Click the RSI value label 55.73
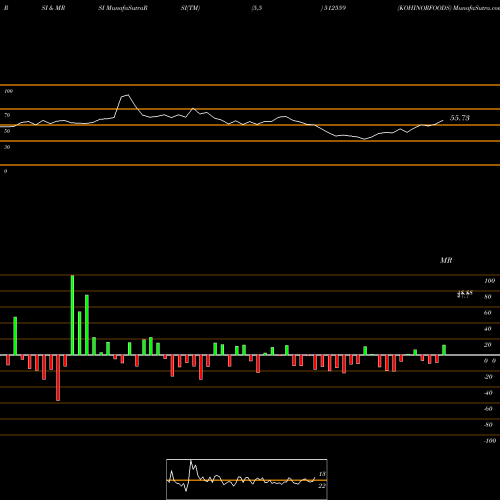Image resolution: width=500 pixels, height=500 pixels. (x=460, y=118)
